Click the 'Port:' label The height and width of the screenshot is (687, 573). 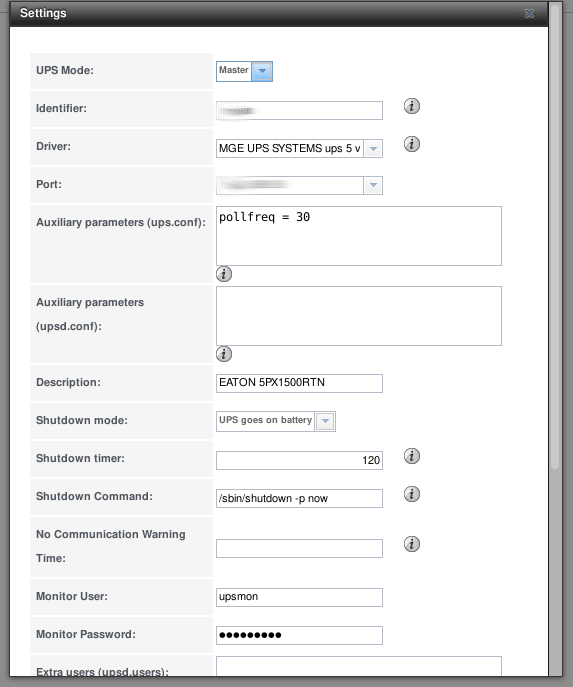49,184
